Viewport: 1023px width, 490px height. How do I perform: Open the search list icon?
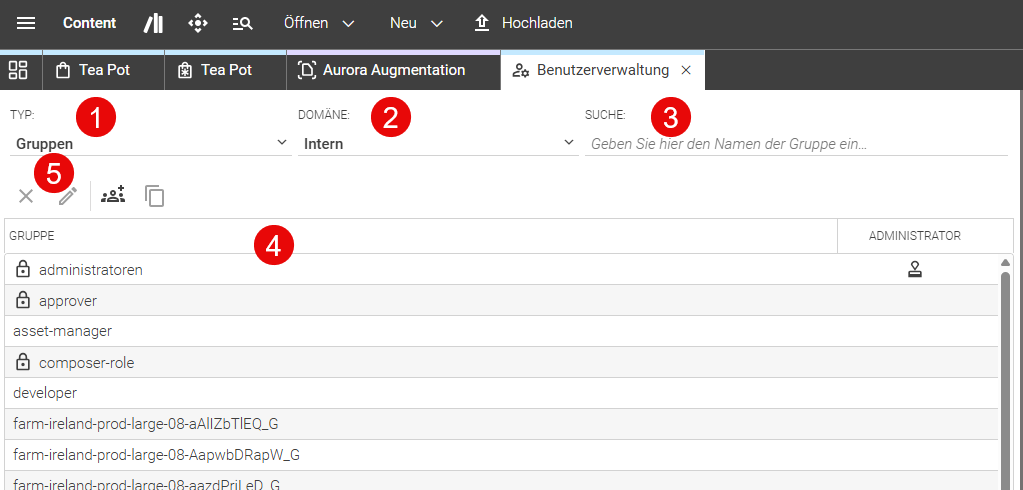[x=242, y=23]
